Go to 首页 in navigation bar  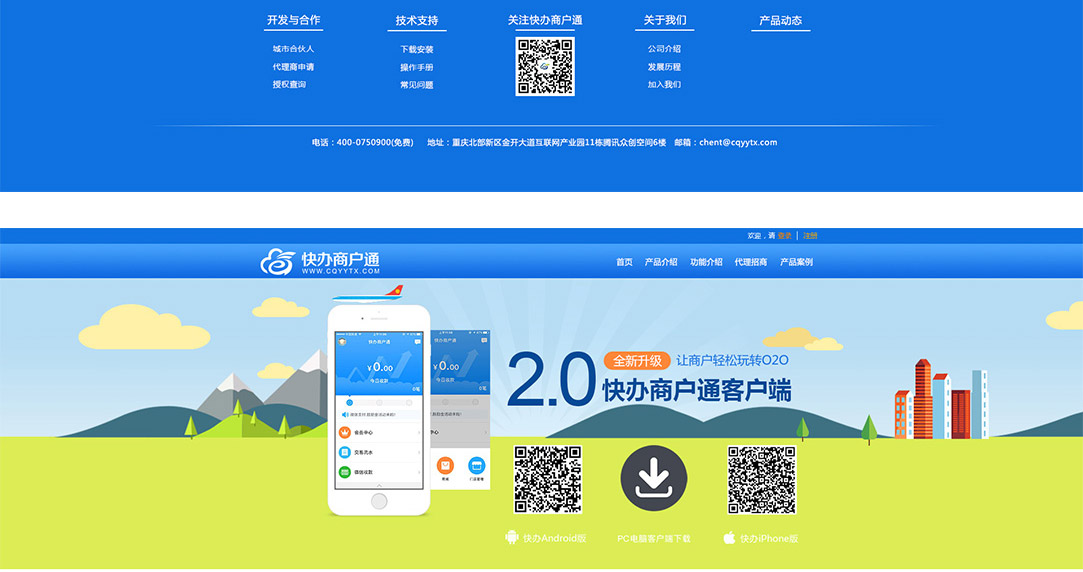coord(624,262)
